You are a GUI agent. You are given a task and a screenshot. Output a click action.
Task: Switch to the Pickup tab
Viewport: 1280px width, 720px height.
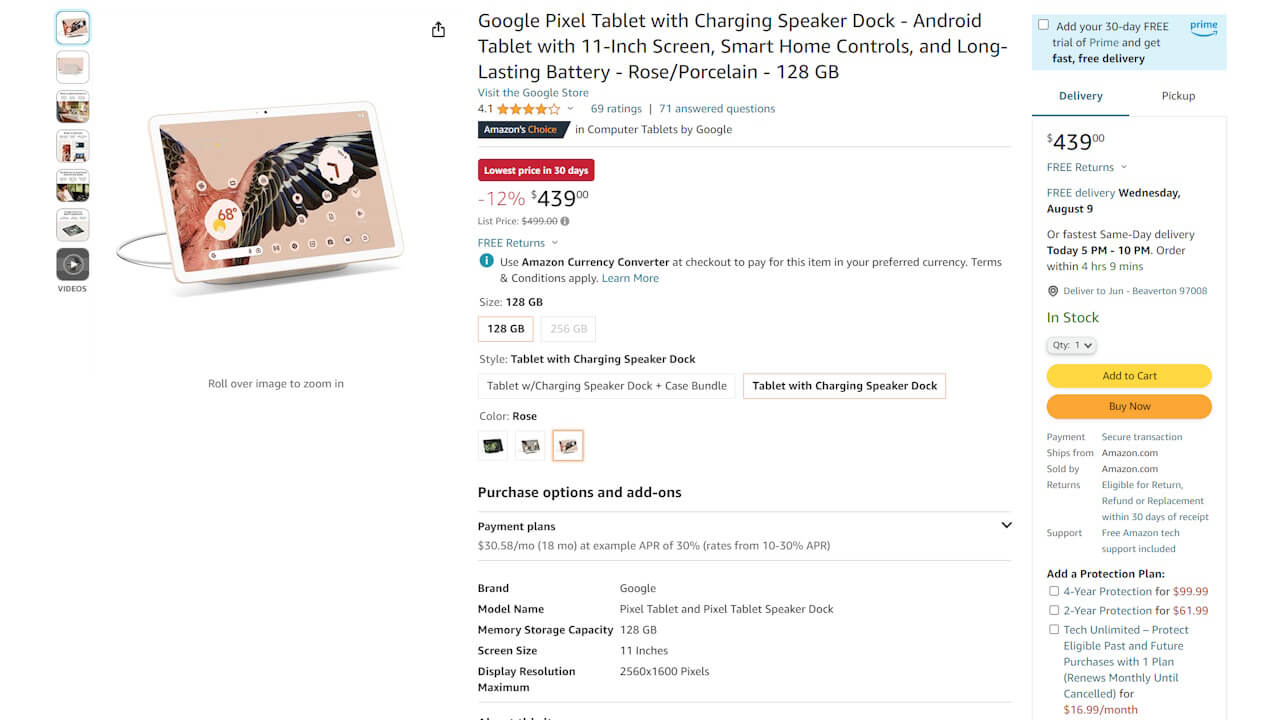point(1178,95)
